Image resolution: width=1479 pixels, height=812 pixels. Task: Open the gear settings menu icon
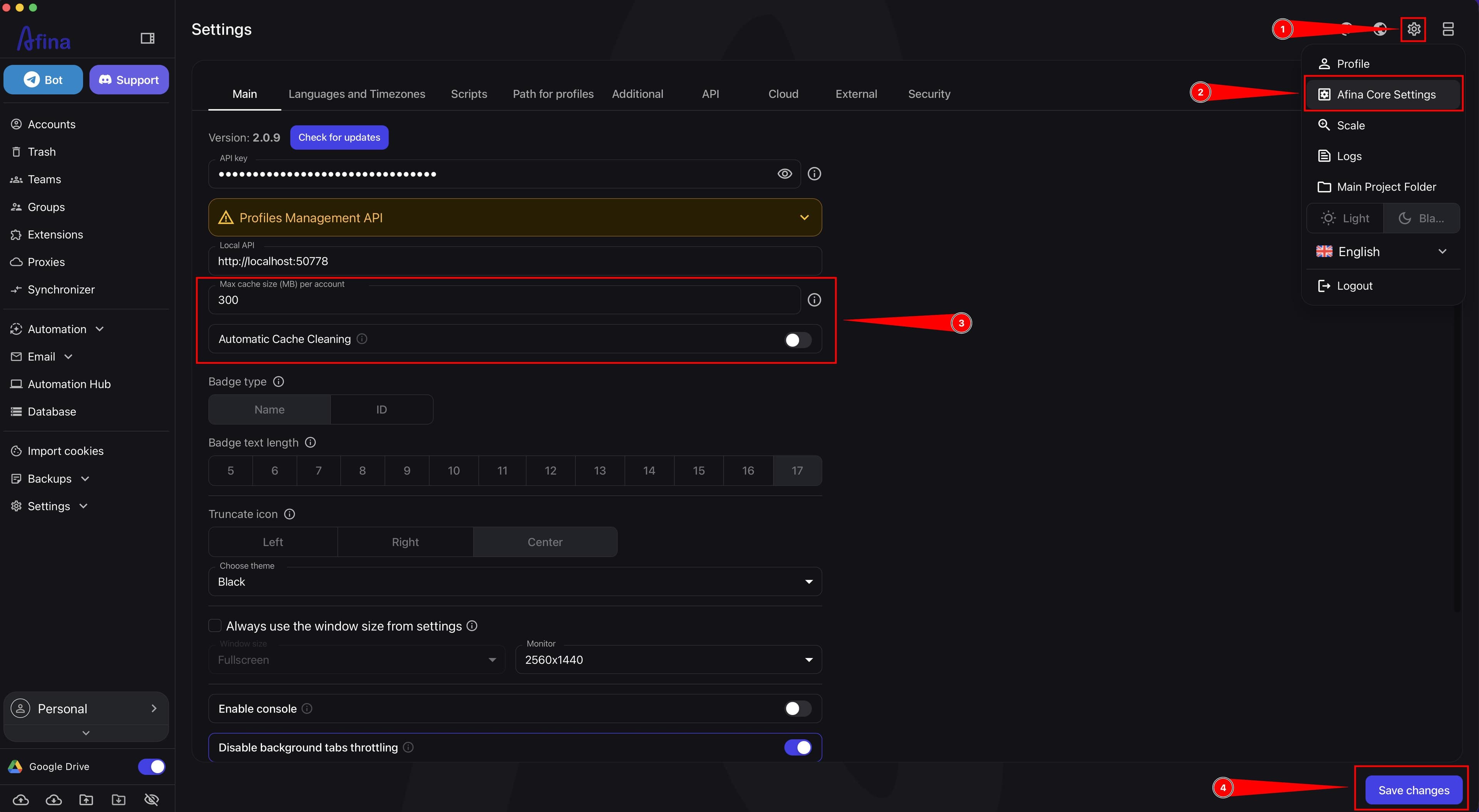click(x=1414, y=29)
